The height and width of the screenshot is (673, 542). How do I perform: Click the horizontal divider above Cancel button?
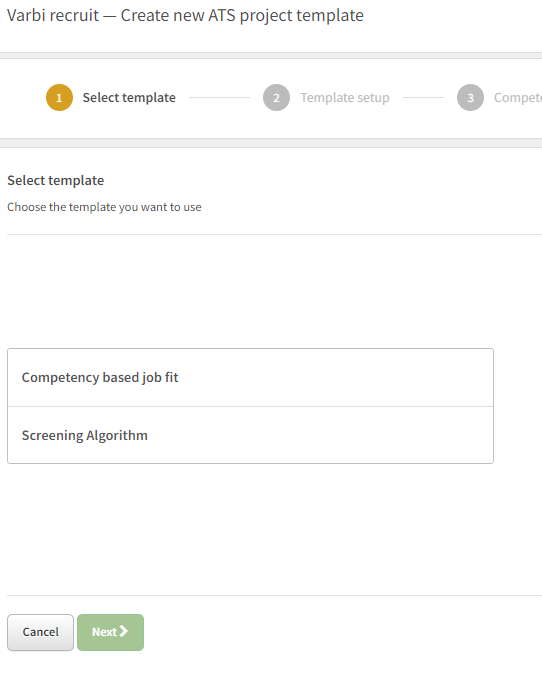274,595
